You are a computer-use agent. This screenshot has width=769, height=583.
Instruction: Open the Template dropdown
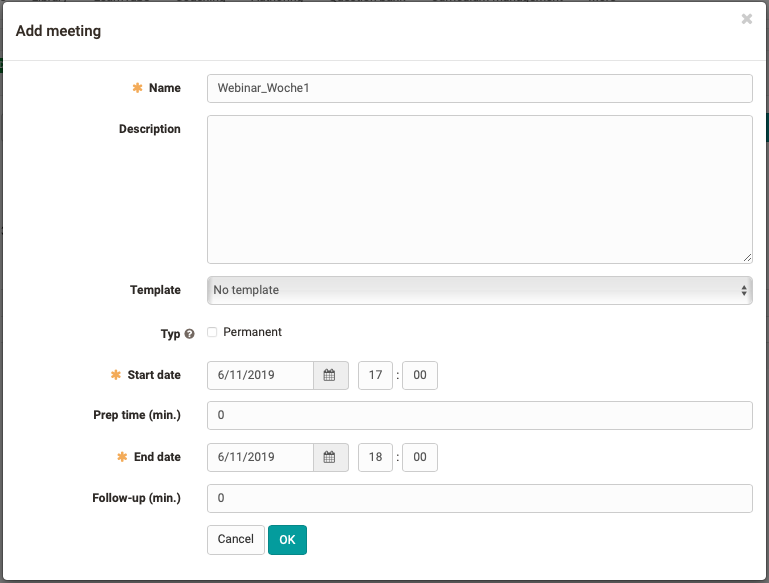[x=479, y=290]
